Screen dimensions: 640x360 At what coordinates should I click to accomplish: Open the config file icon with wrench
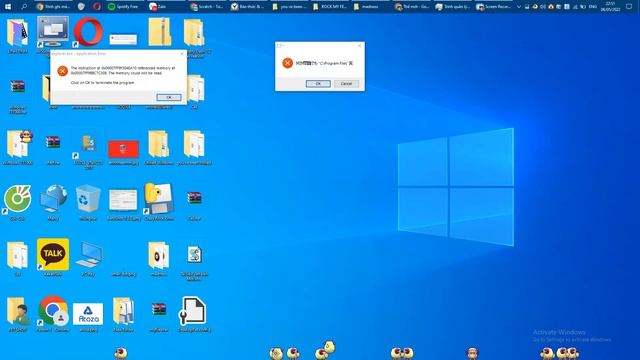coord(193,311)
